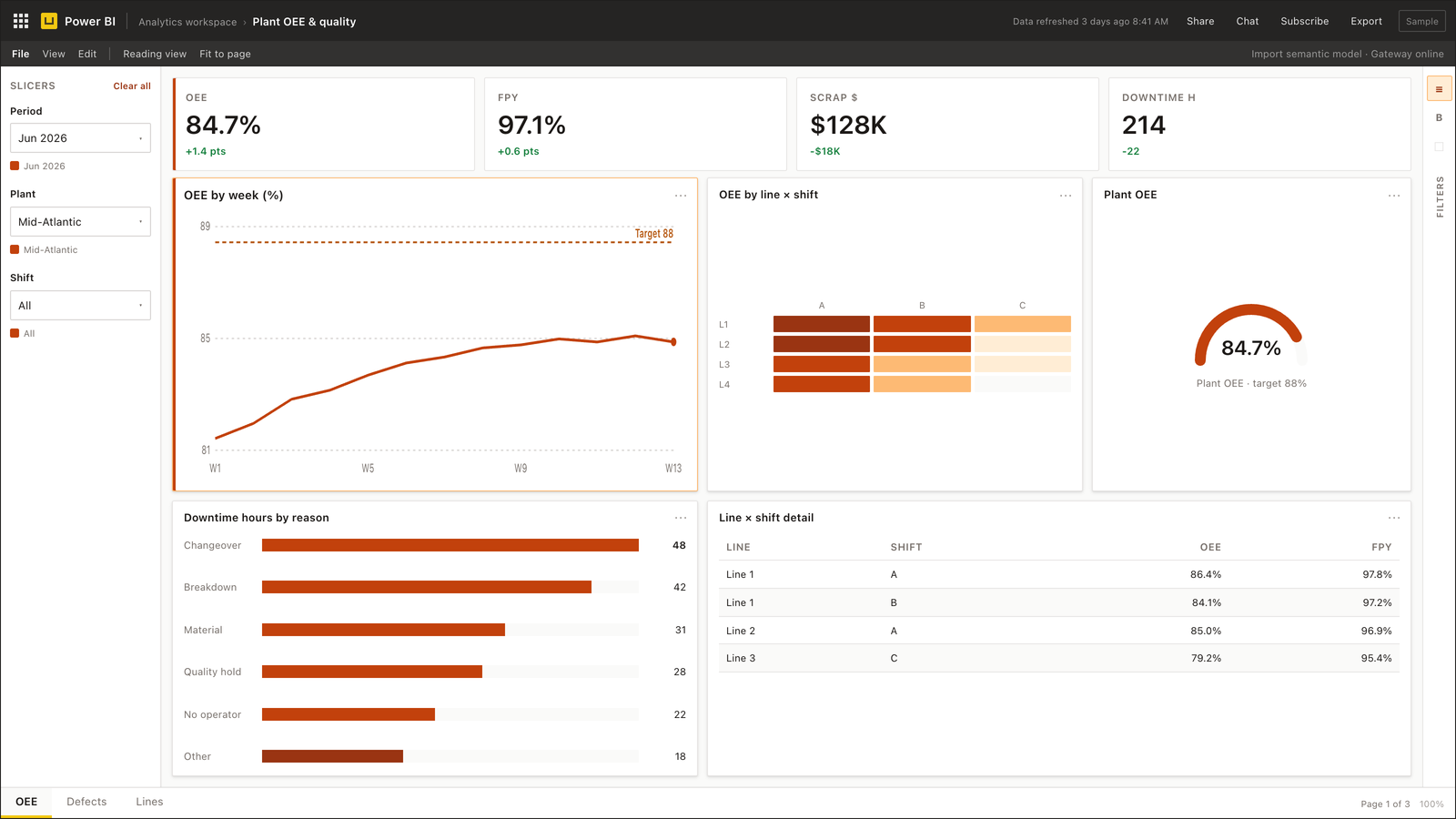Screen dimensions: 1456x819
Task: Open the filters pane hamburger icon
Action: pyautogui.click(x=1439, y=89)
